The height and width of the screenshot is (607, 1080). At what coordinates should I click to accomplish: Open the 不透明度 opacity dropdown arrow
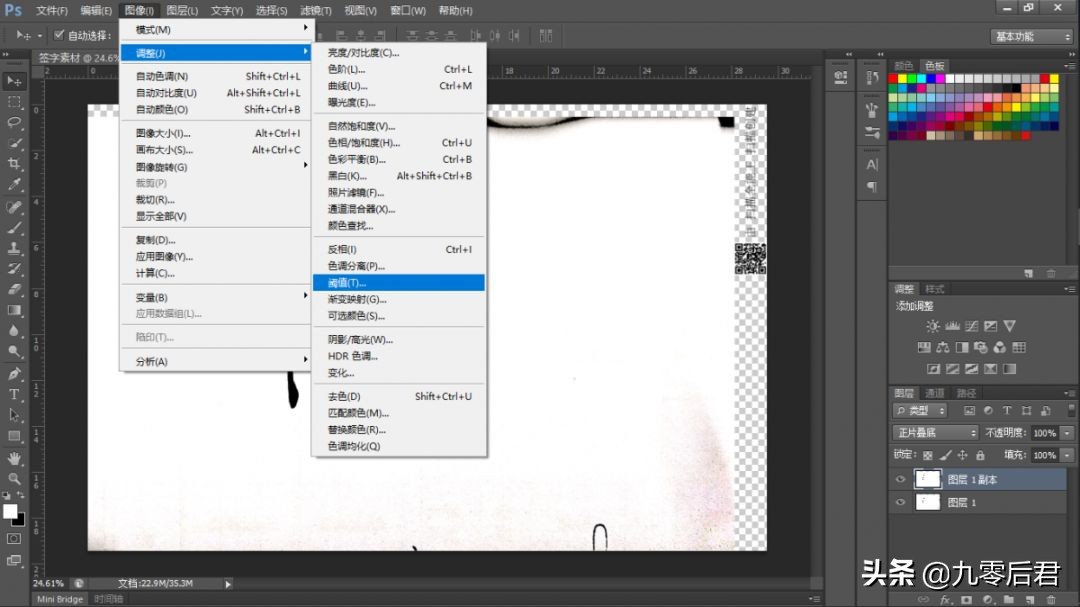[x=1064, y=432]
